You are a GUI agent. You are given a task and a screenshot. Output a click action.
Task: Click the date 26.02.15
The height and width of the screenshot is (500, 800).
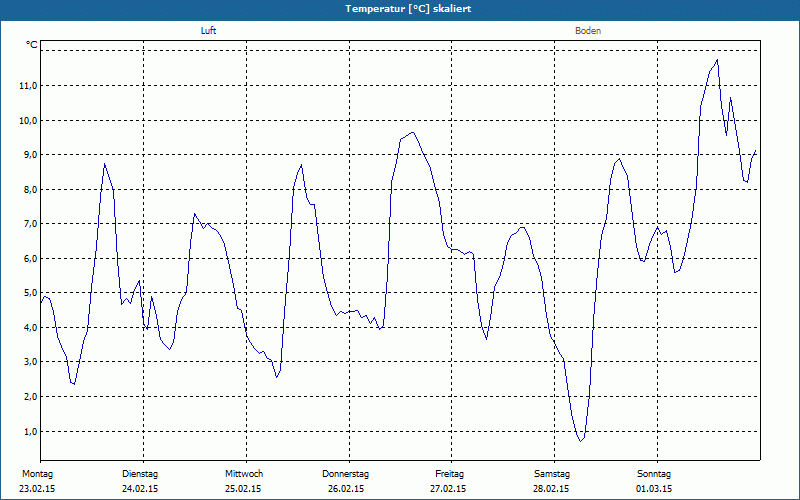pyautogui.click(x=346, y=489)
